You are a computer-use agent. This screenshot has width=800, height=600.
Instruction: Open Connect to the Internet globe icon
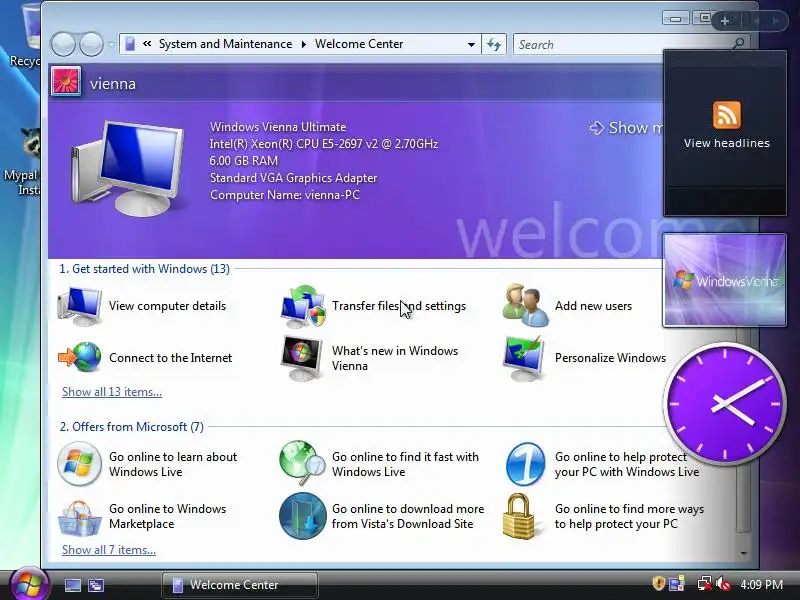click(x=80, y=357)
